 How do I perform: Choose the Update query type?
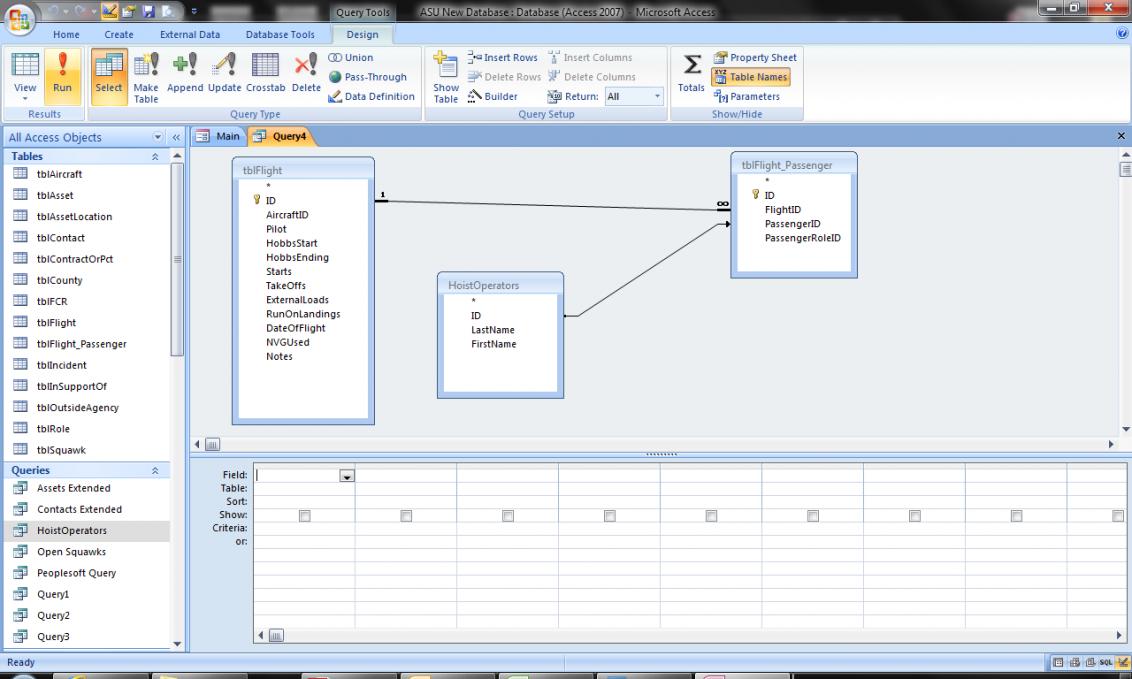tap(225, 72)
